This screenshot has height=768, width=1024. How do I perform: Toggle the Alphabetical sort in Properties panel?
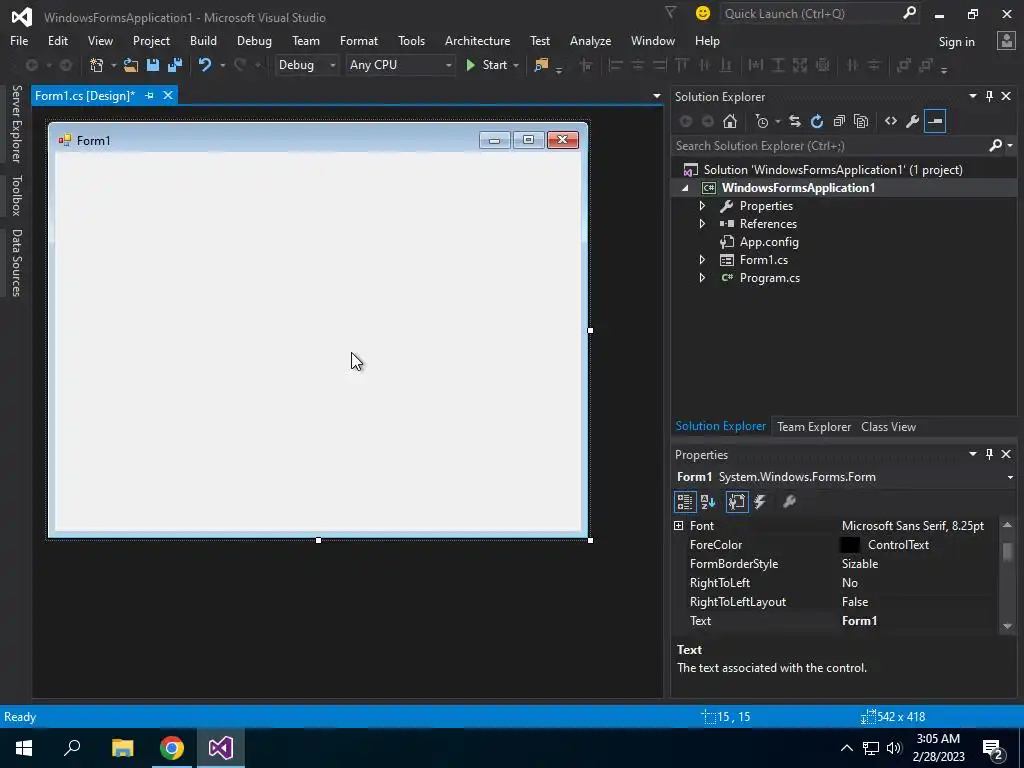coord(708,502)
